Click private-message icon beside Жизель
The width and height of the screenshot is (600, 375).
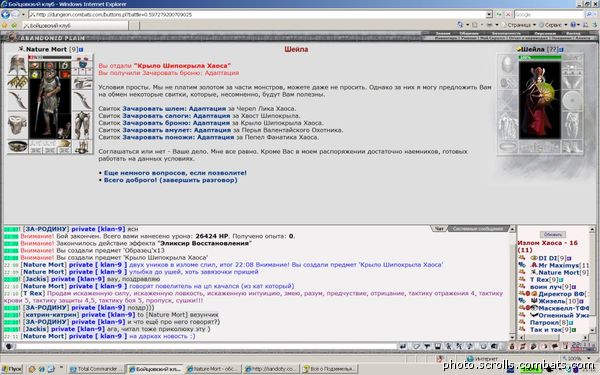pyautogui.click(x=522, y=301)
